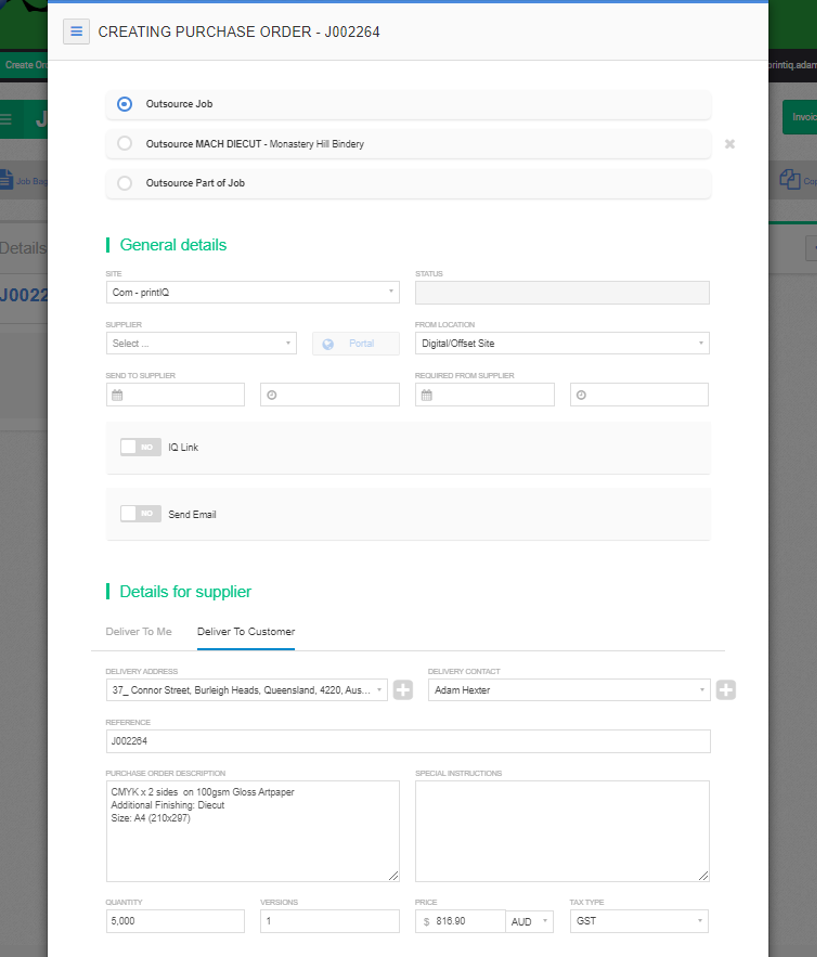
Task: Click the Job Bag document icon in the background page
Action: click(x=5, y=179)
